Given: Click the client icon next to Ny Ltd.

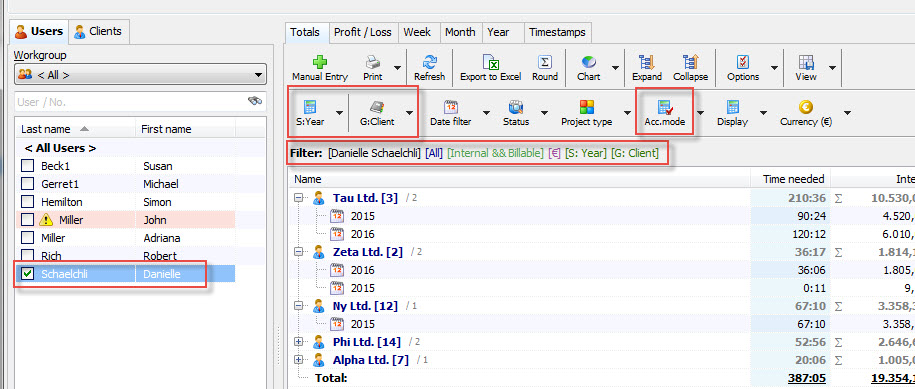Looking at the screenshot, I should tap(319, 306).
